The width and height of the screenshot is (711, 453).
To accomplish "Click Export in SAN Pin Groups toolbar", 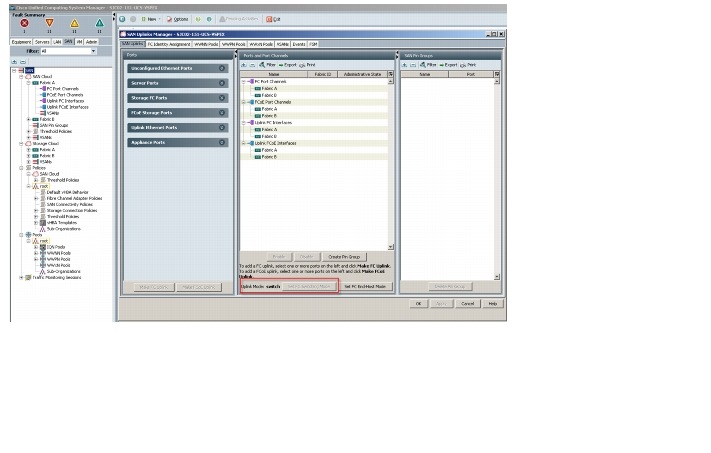I will click(x=448, y=65).
